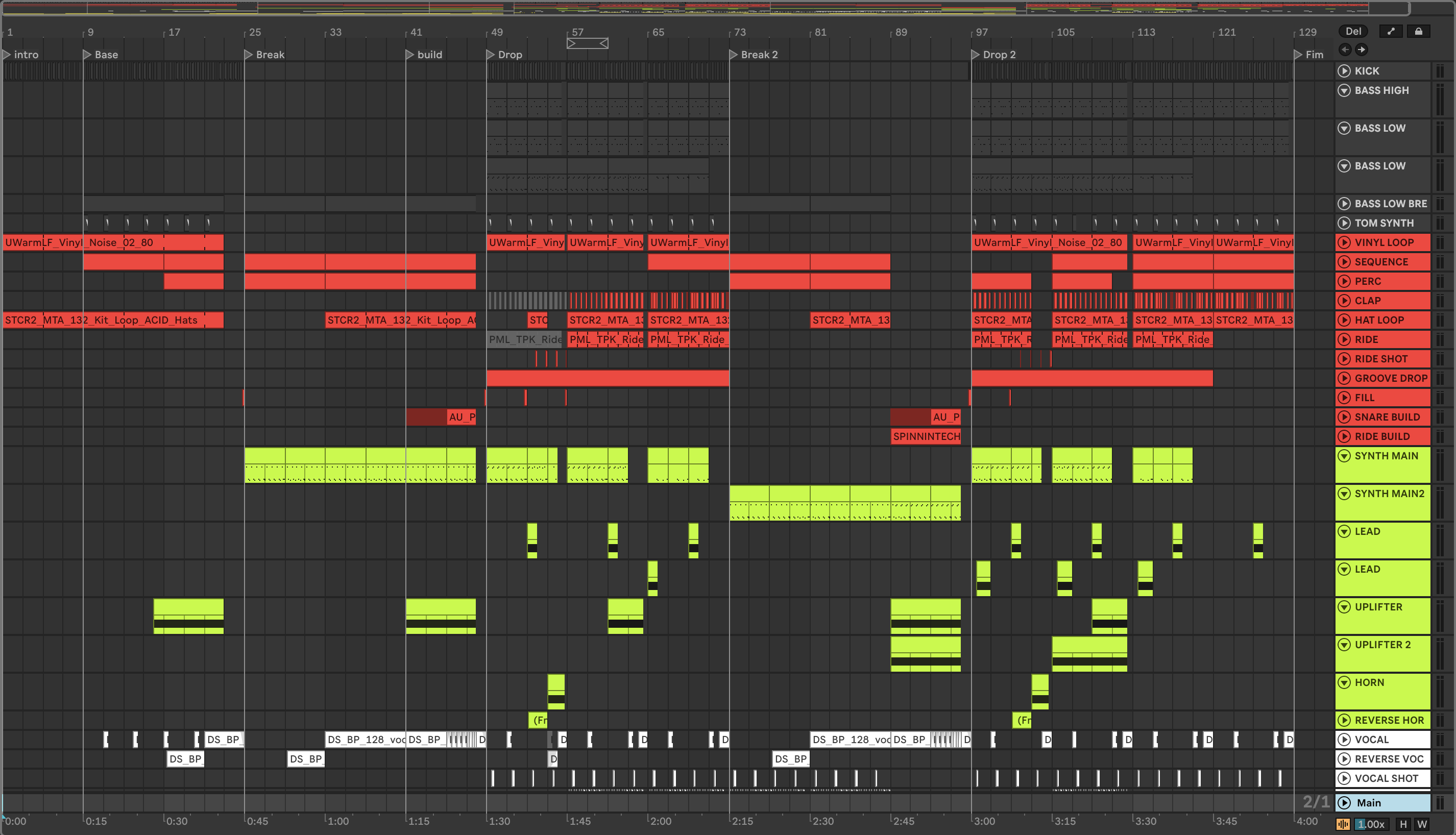Unfold the TOM SYNTH track
Screen dimensions: 1456x835
[1344, 223]
